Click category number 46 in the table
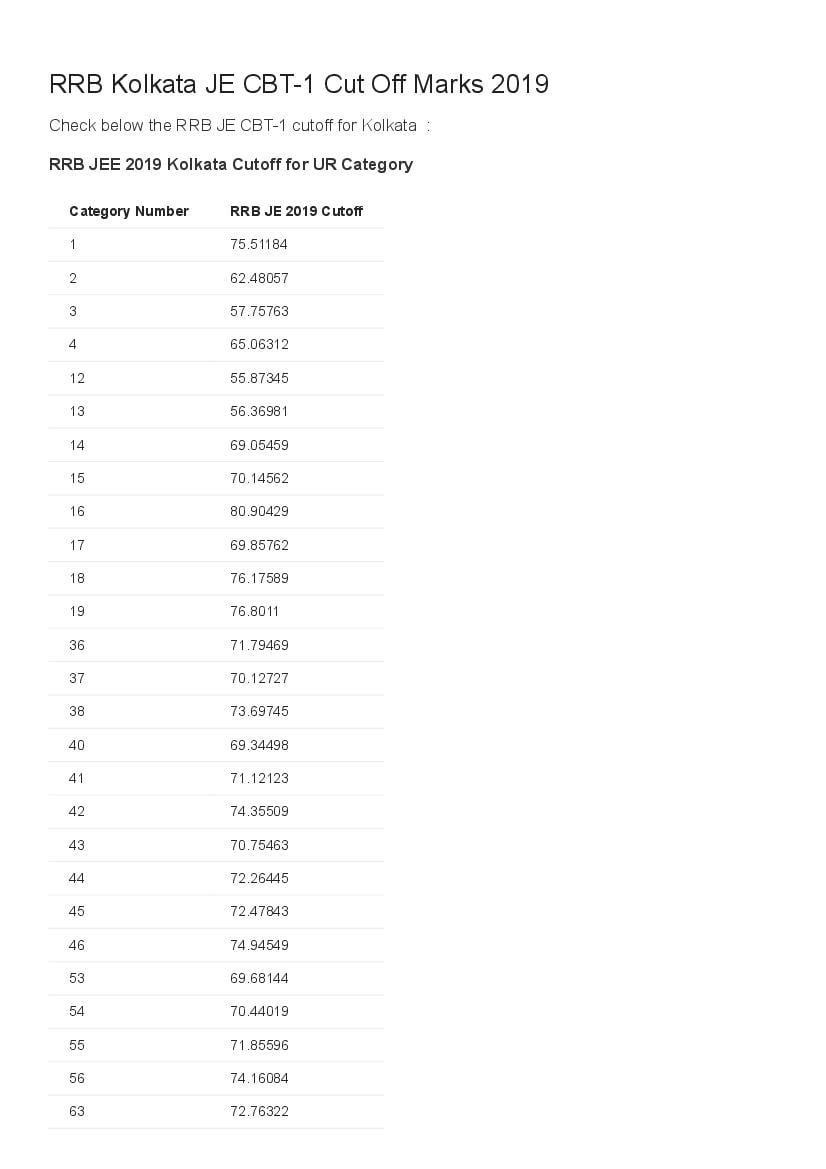This screenshot has width=826, height=1169. (77, 945)
